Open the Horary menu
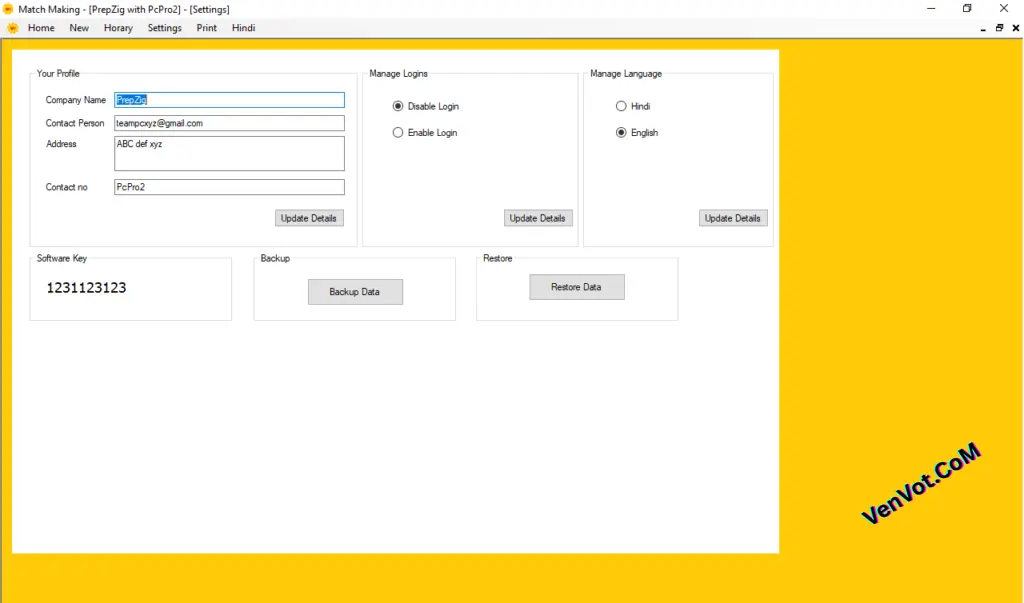Image resolution: width=1024 pixels, height=603 pixels. coord(118,28)
